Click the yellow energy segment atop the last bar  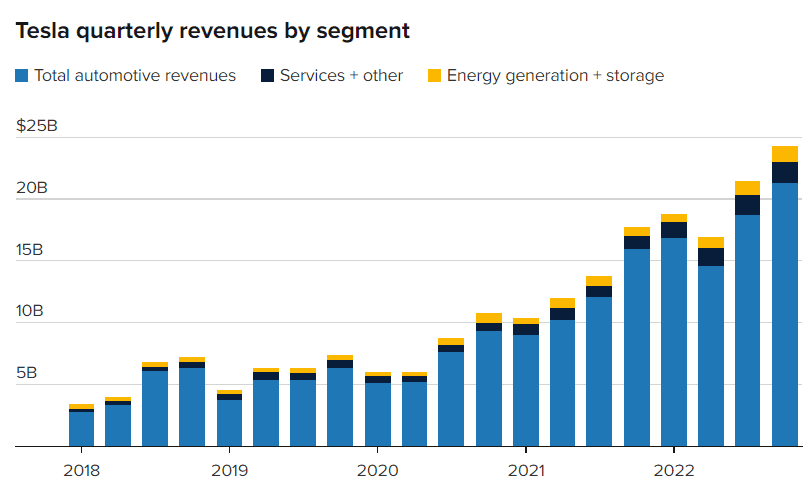pos(785,154)
